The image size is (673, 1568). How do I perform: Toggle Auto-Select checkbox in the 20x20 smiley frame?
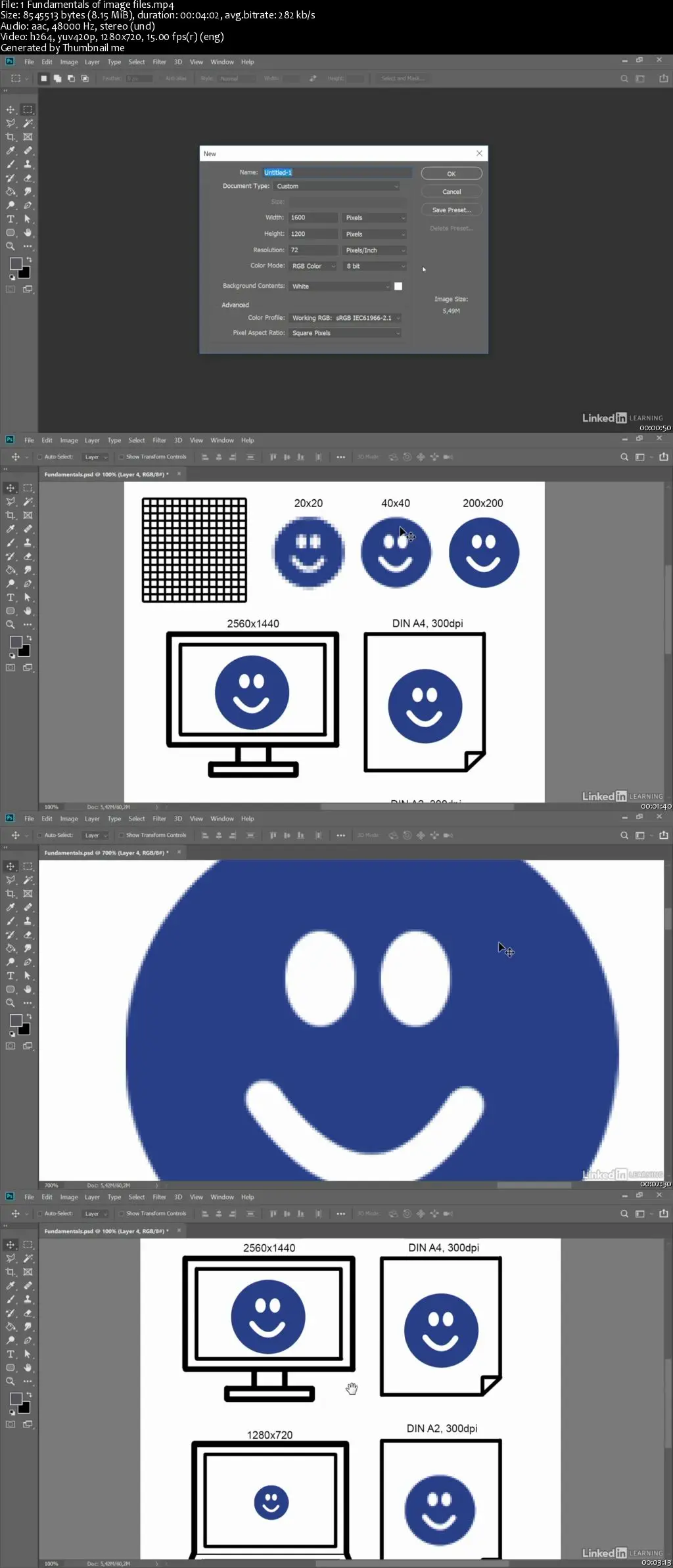point(40,457)
